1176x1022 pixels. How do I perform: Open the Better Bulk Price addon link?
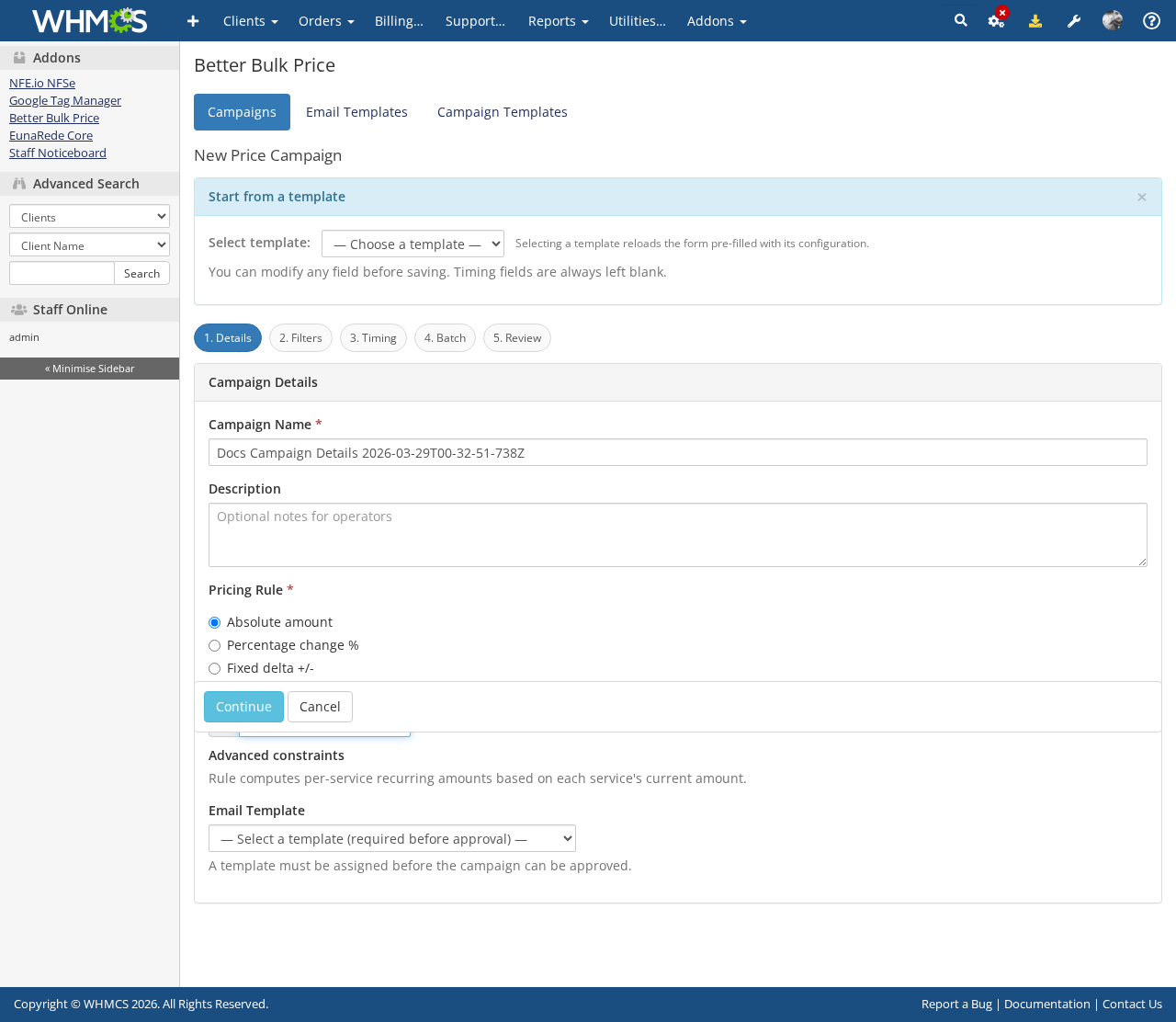click(53, 118)
